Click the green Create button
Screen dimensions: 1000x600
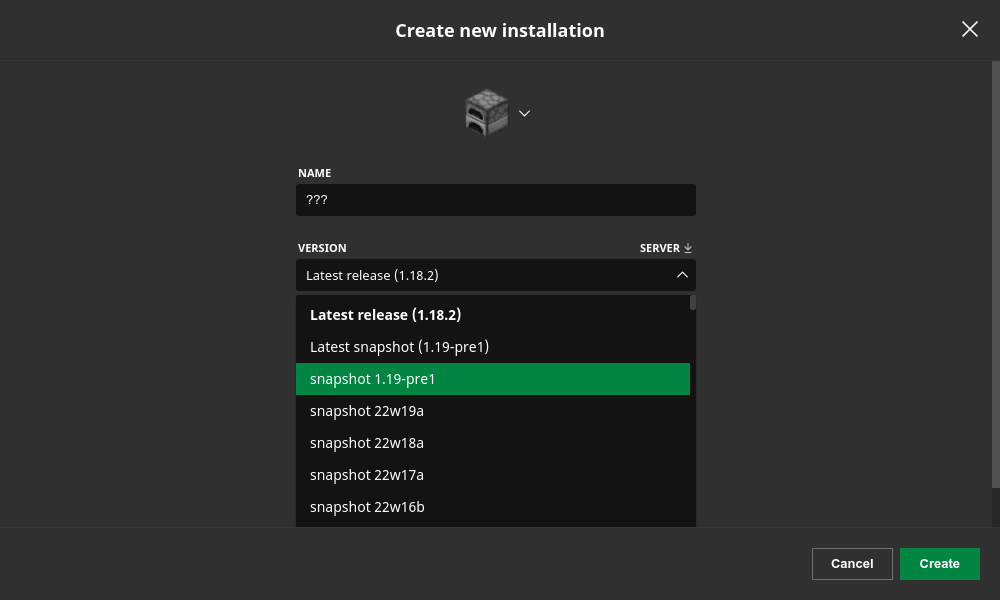(939, 564)
